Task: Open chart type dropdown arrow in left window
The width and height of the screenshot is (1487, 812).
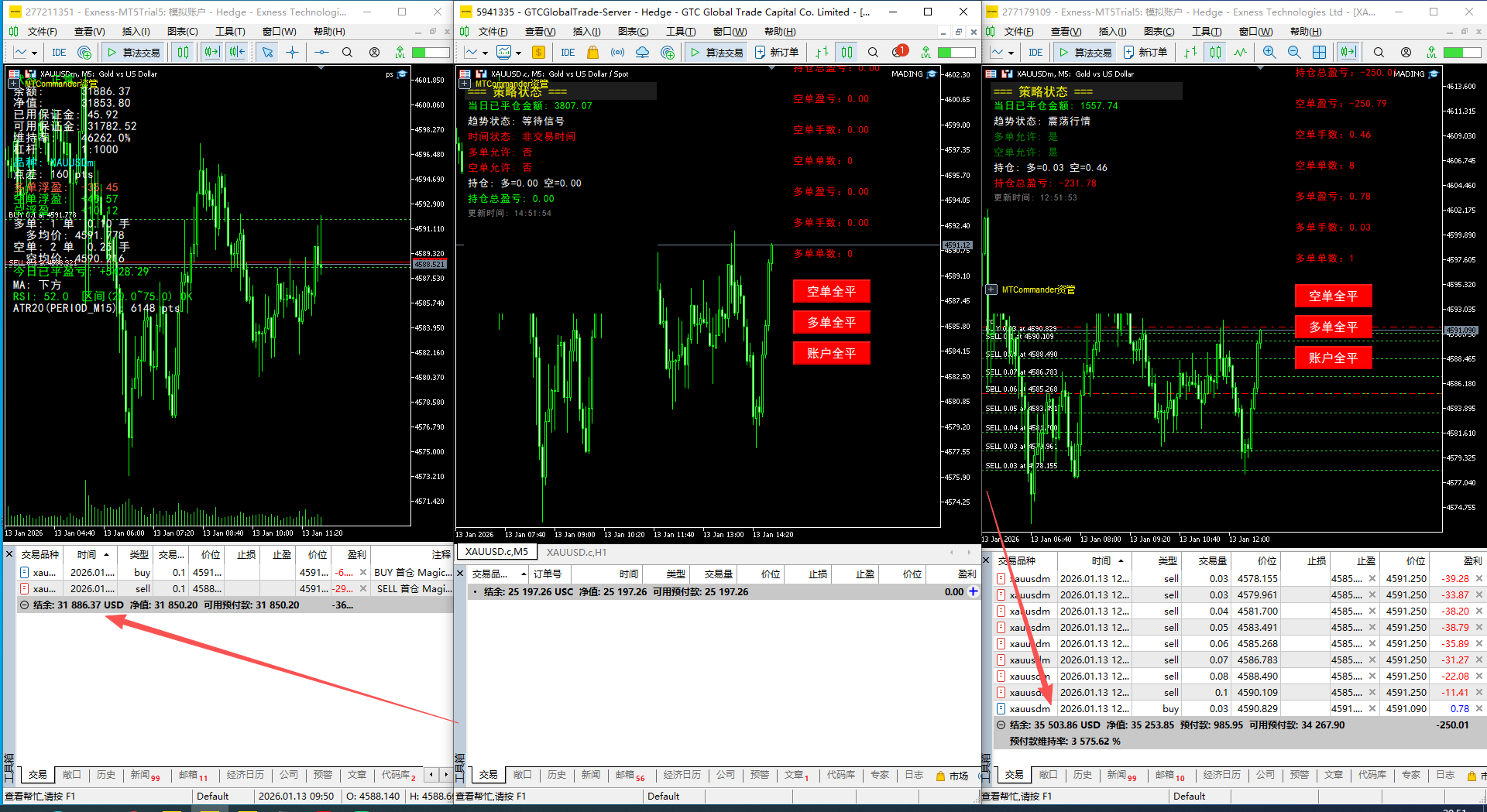Action: click(x=34, y=53)
